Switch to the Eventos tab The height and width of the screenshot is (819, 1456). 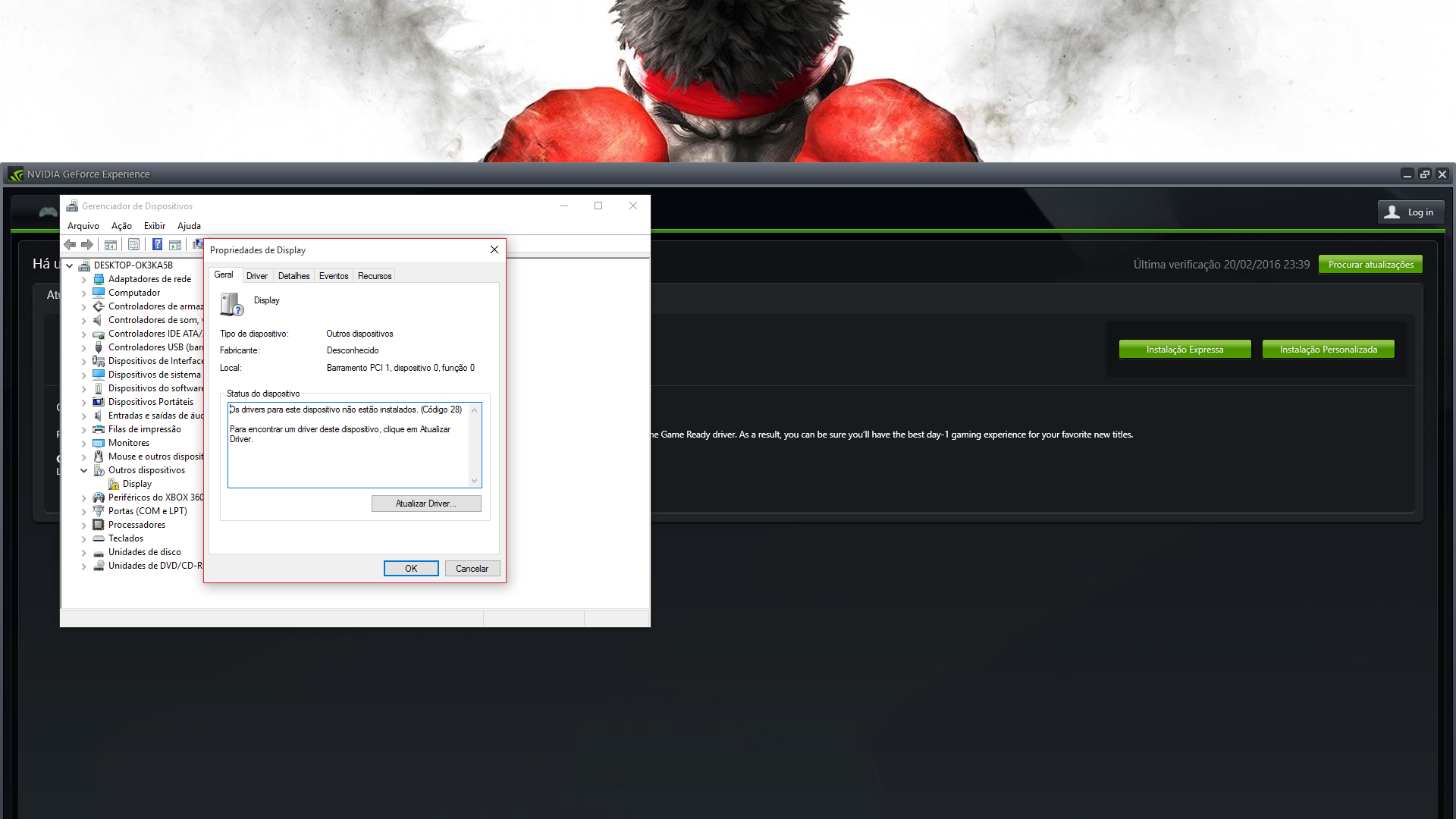pos(334,276)
